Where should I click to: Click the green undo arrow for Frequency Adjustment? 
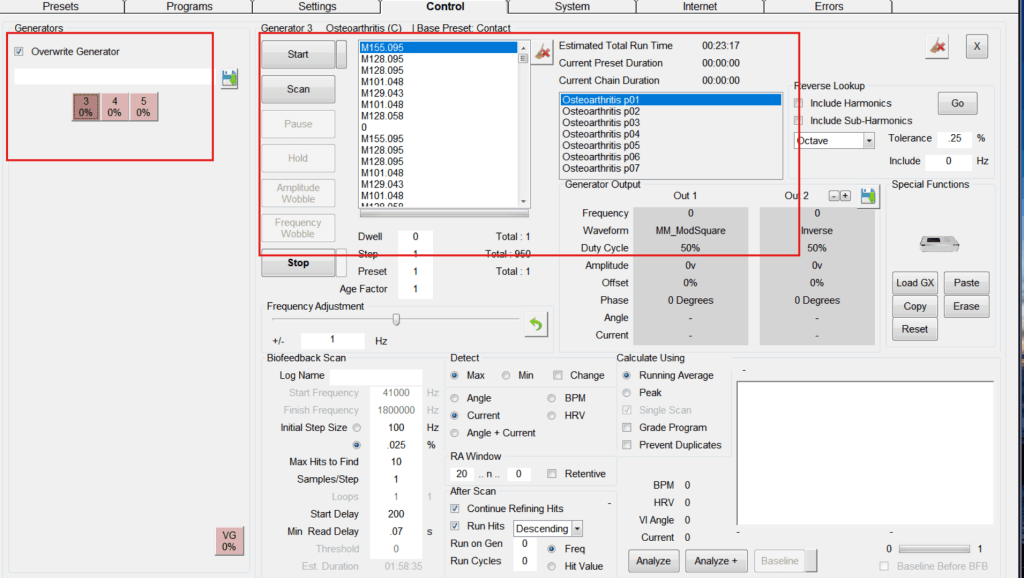coord(536,324)
